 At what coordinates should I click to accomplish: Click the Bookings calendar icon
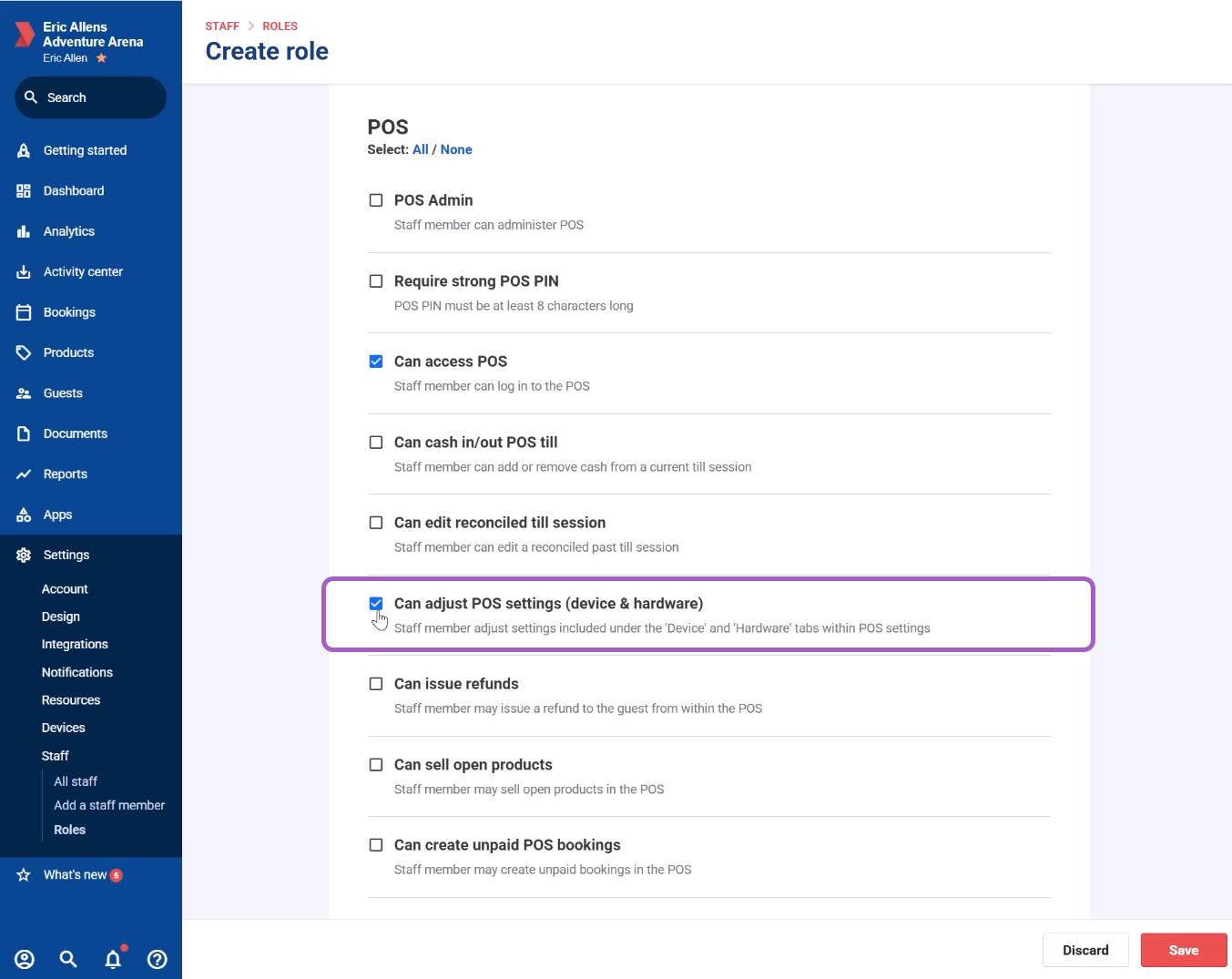click(x=24, y=312)
